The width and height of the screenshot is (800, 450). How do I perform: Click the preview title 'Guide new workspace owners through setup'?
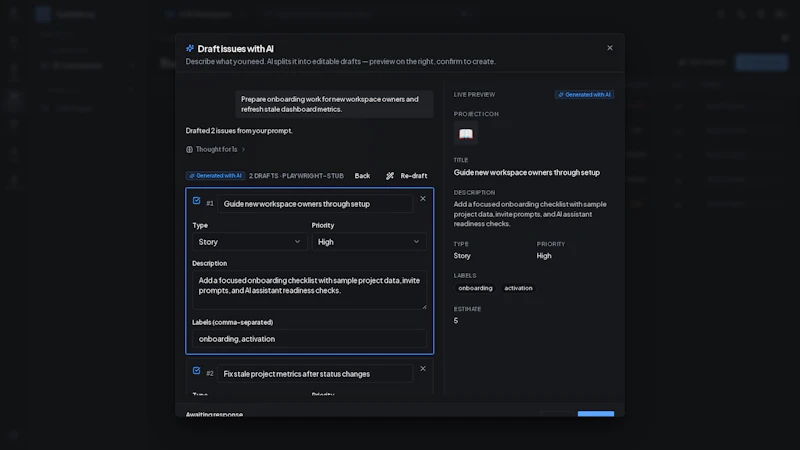(x=527, y=172)
